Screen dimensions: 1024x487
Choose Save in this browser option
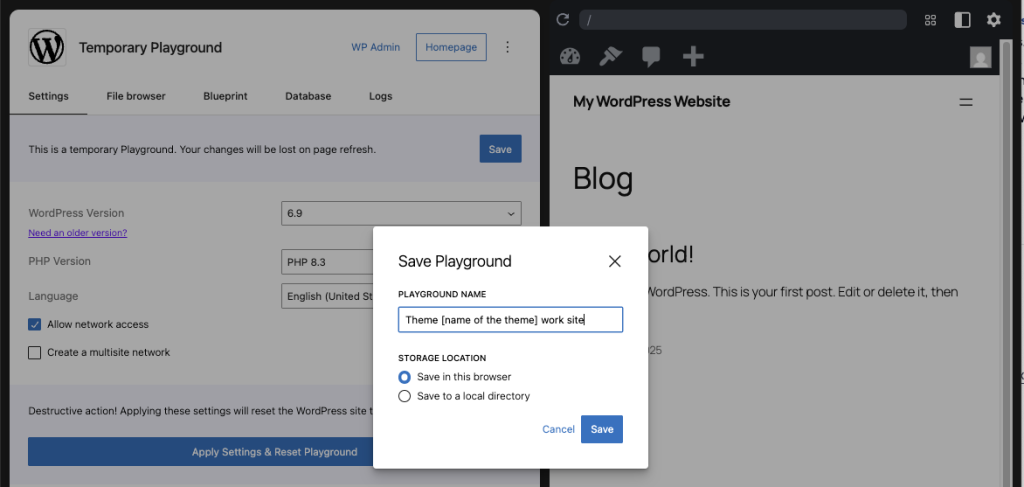pos(405,377)
